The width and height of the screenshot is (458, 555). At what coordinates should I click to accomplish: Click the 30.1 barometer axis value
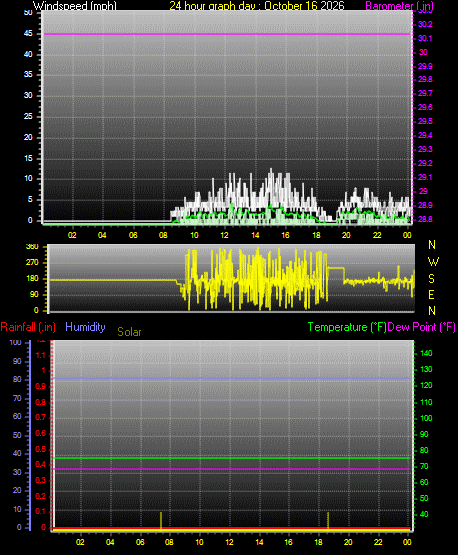pos(425,38)
